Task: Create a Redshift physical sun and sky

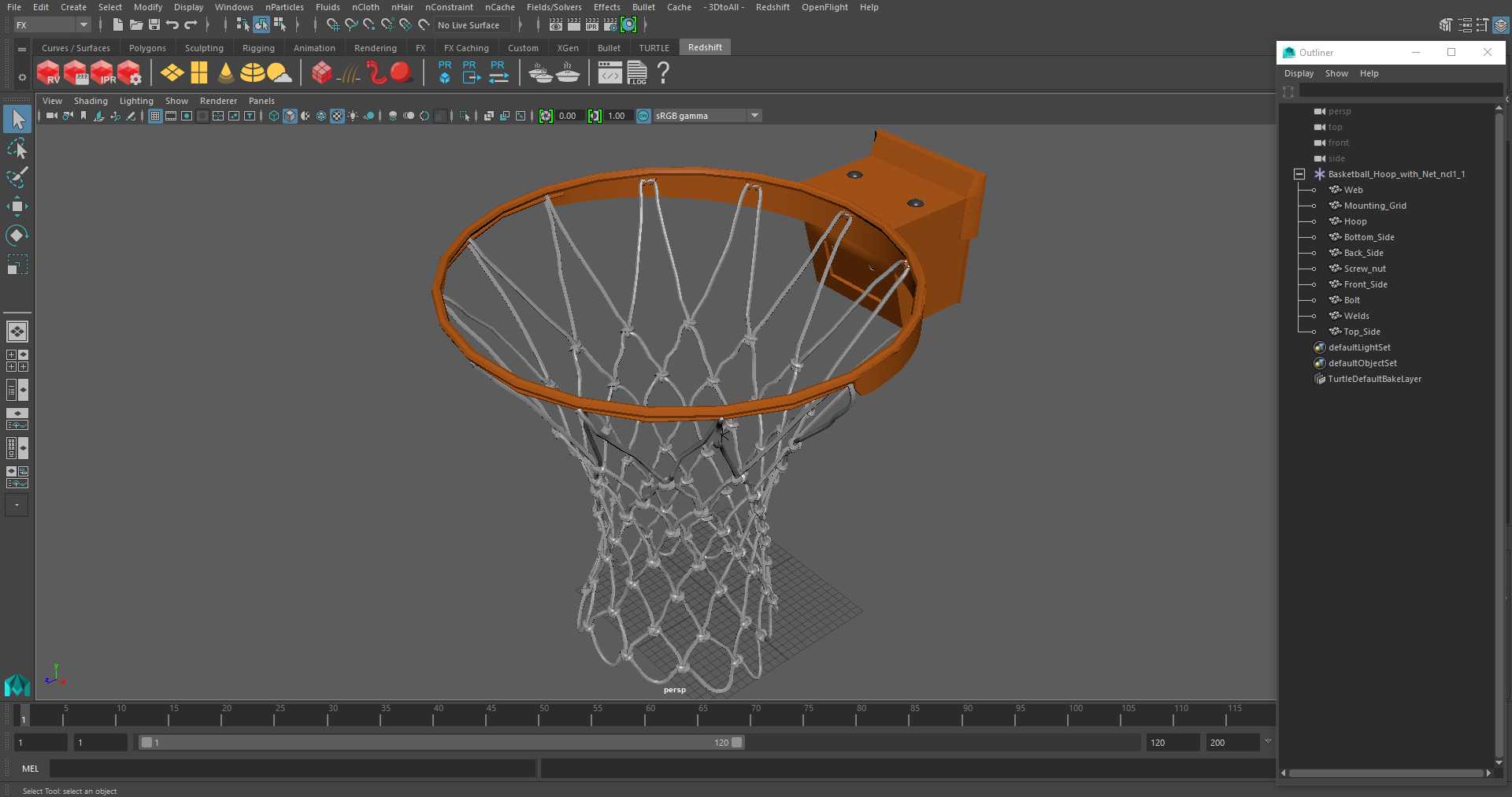Action: click(279, 73)
